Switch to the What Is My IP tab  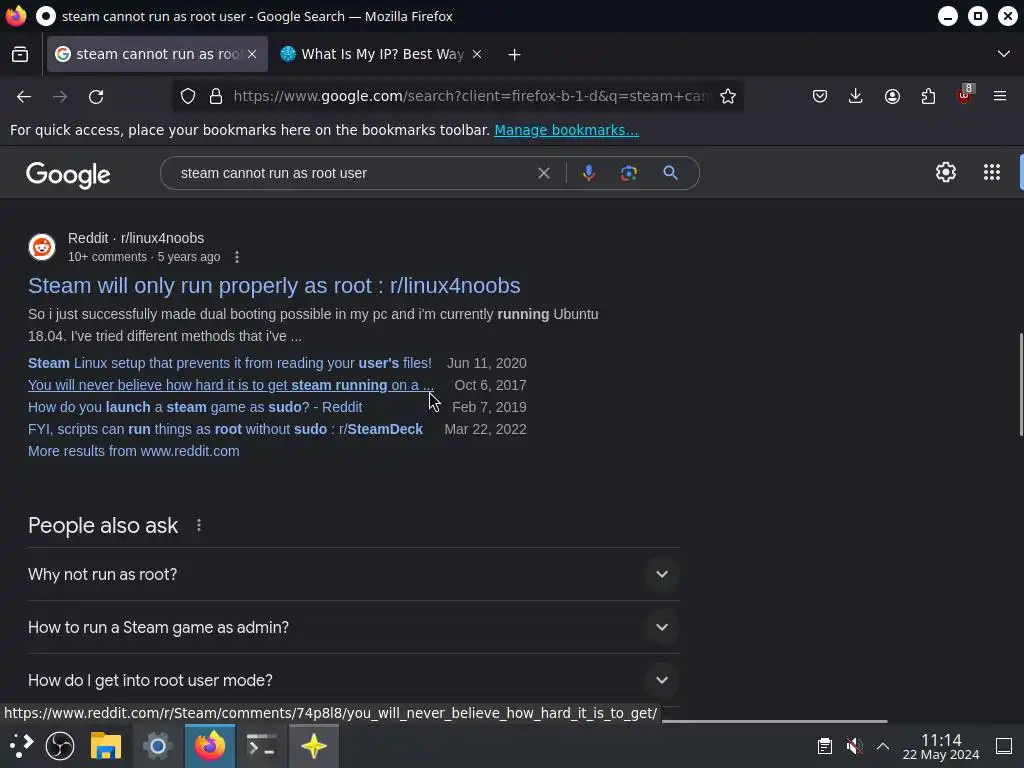click(x=382, y=54)
